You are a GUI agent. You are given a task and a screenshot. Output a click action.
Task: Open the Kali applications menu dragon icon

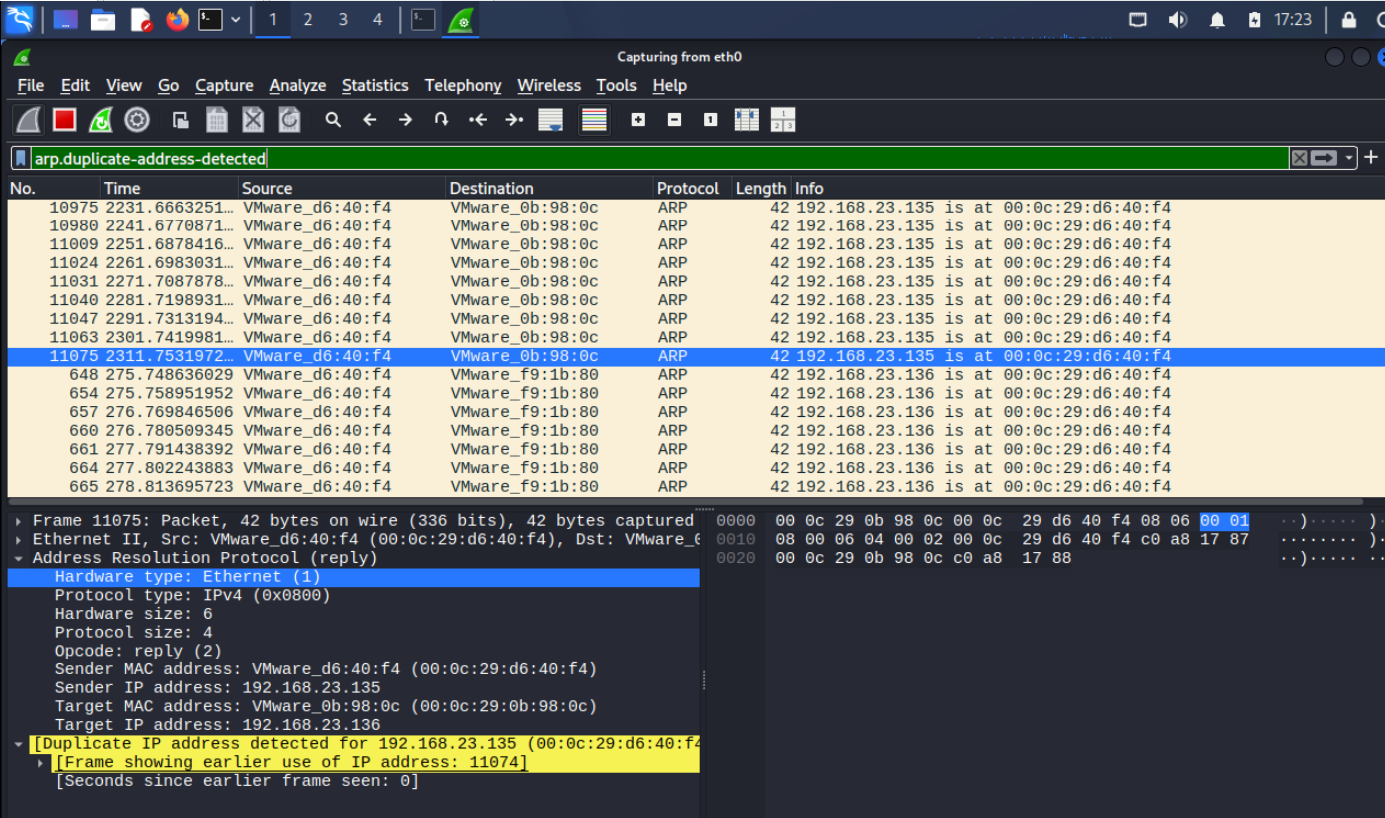pyautogui.click(x=19, y=19)
